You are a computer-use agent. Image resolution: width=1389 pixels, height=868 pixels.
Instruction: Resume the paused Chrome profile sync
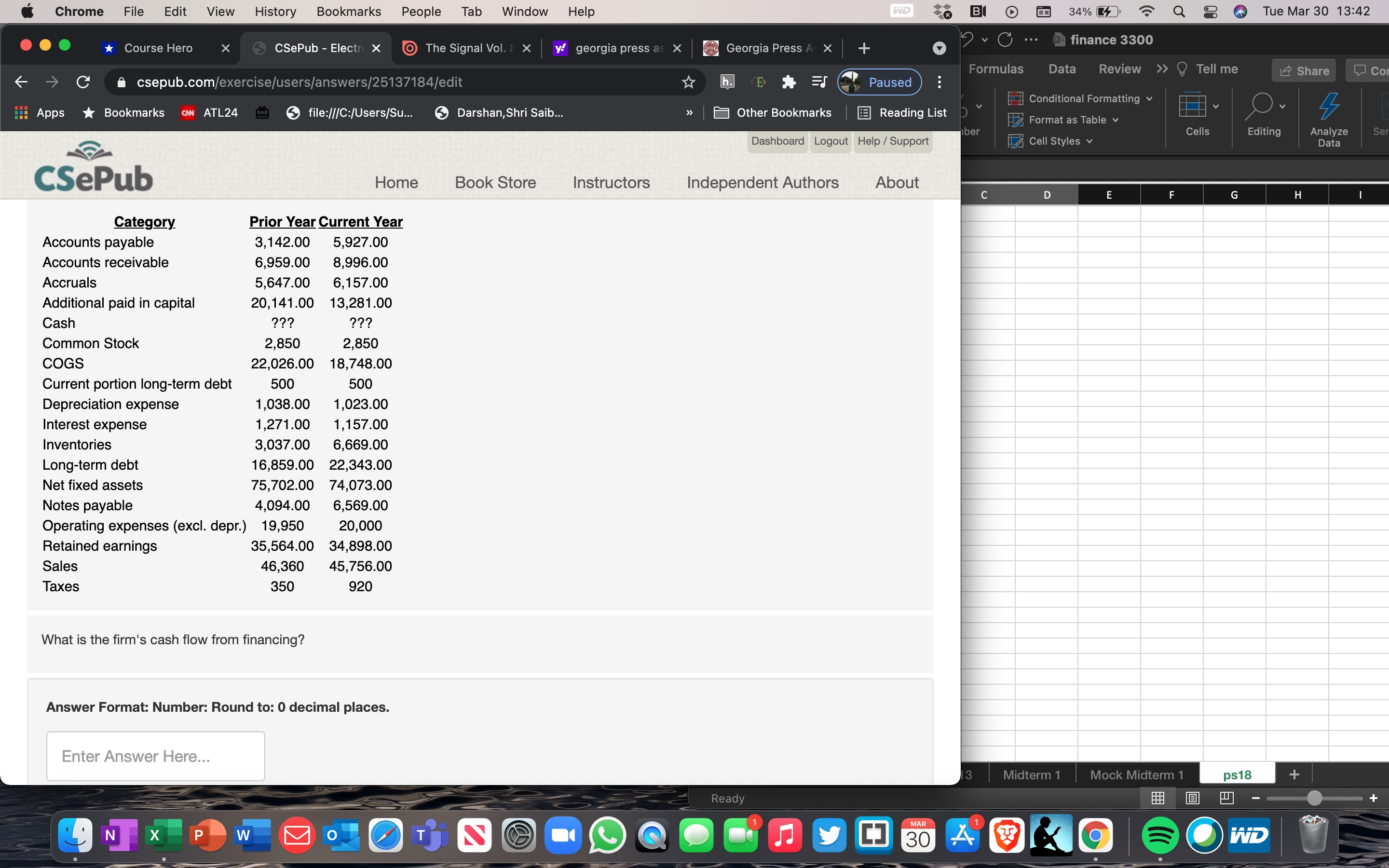[x=878, y=82]
